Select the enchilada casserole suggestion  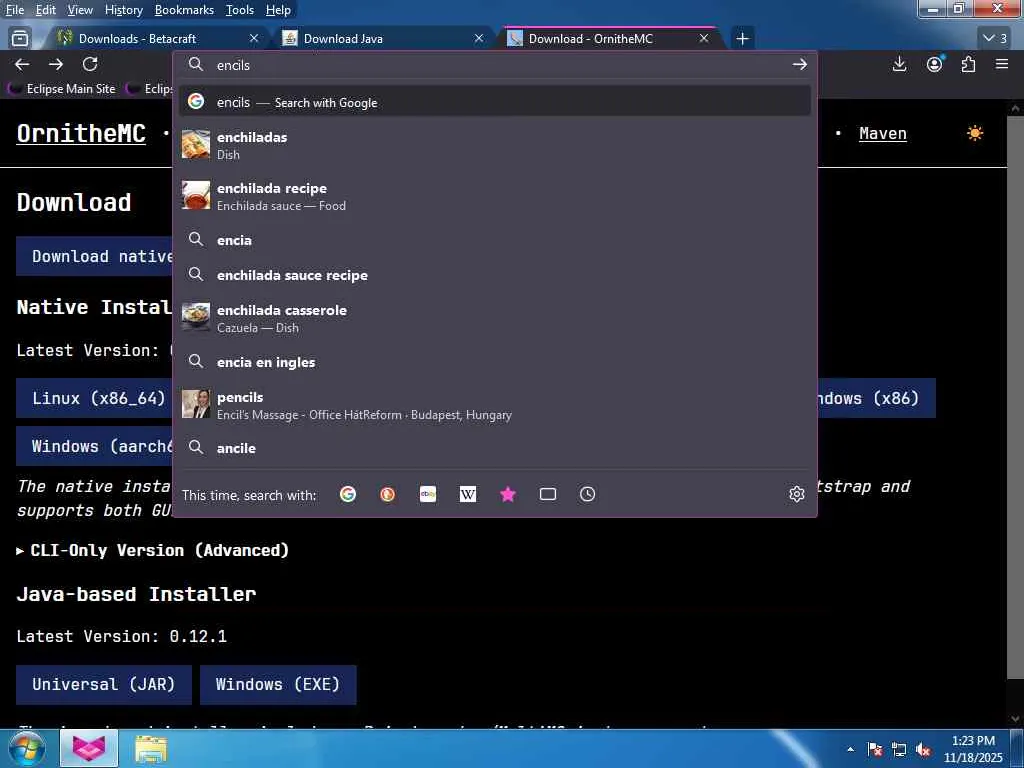(495, 318)
